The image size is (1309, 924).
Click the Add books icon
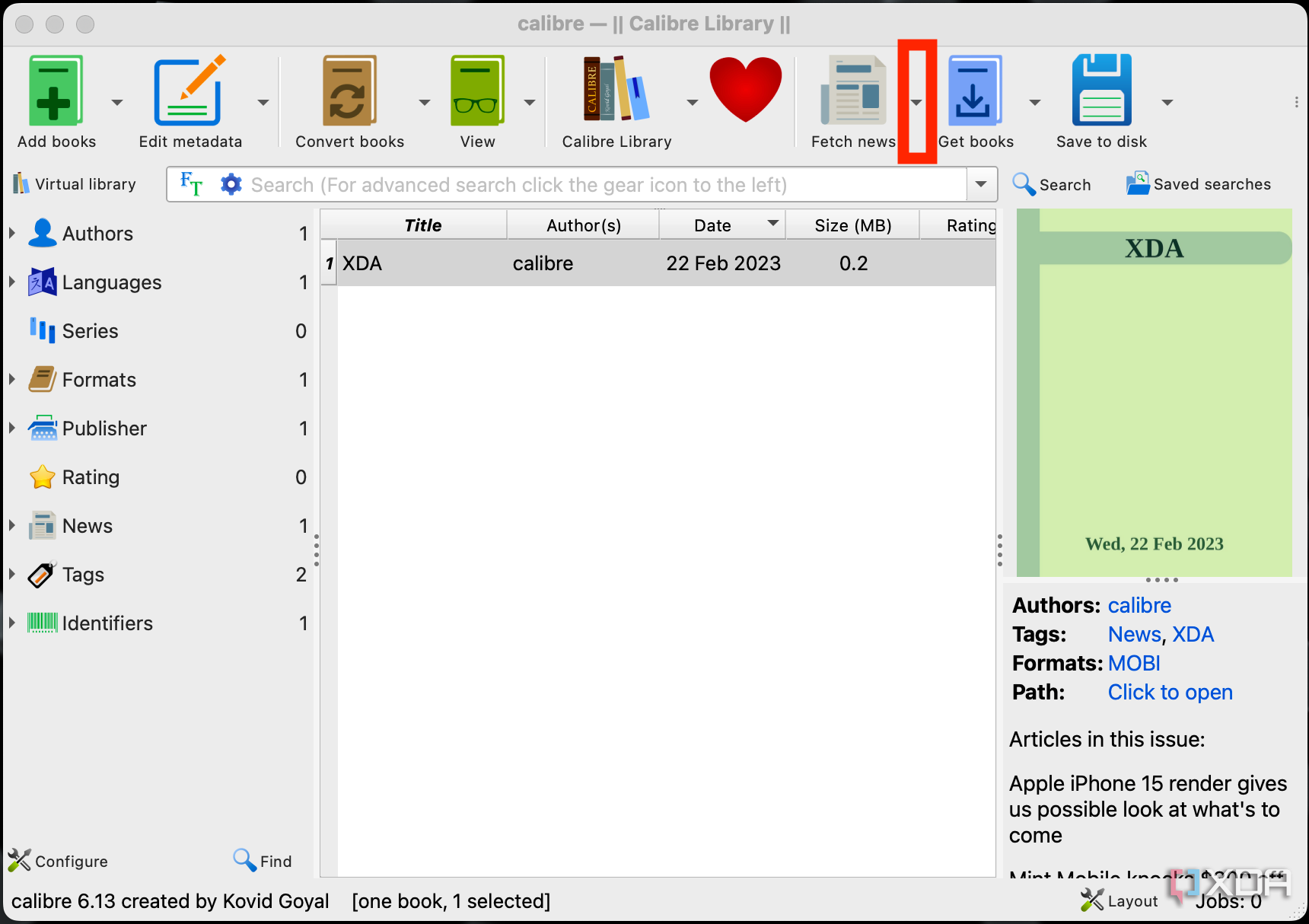(x=56, y=91)
